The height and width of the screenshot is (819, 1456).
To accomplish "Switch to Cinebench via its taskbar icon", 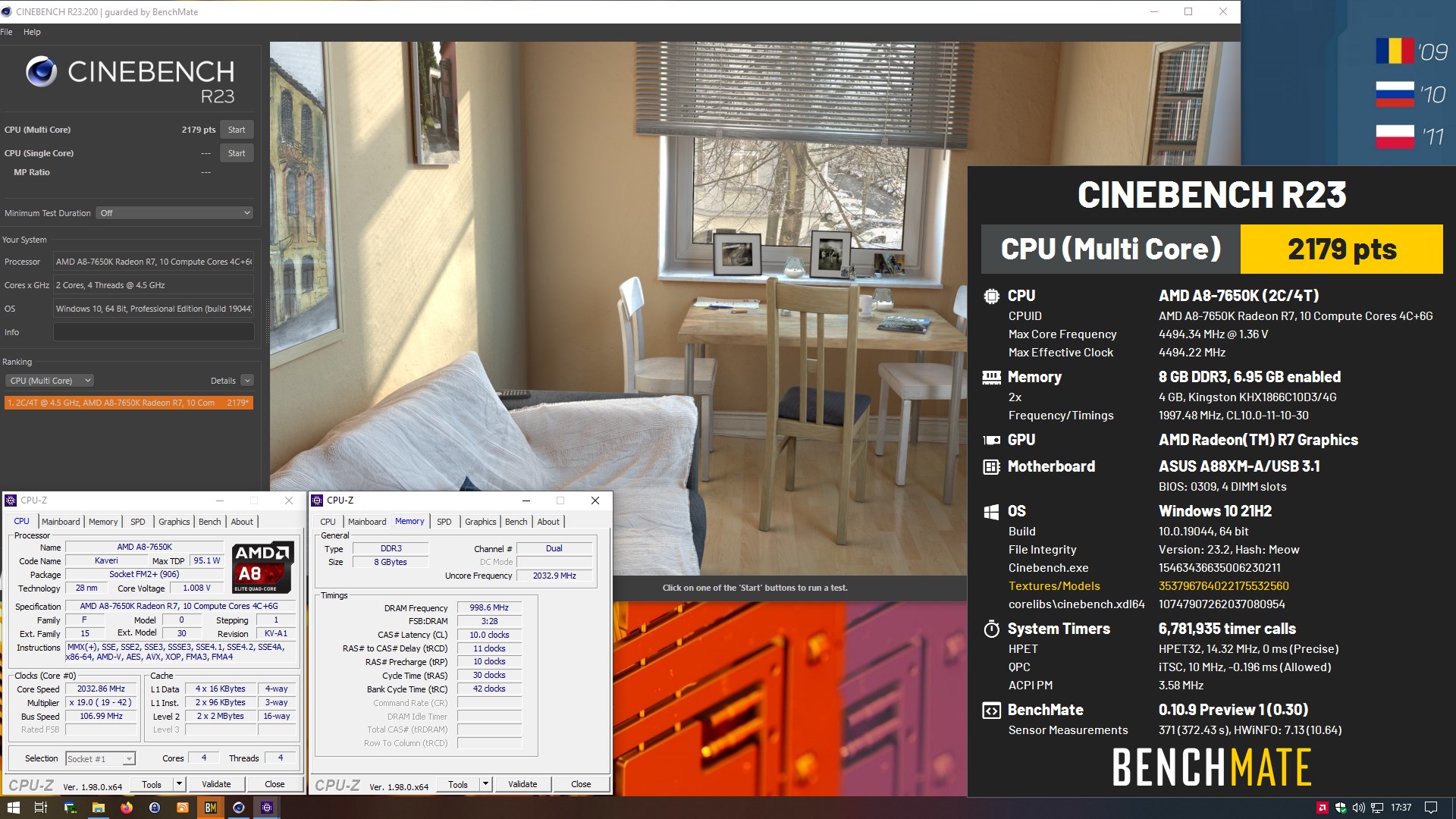I will tap(239, 808).
